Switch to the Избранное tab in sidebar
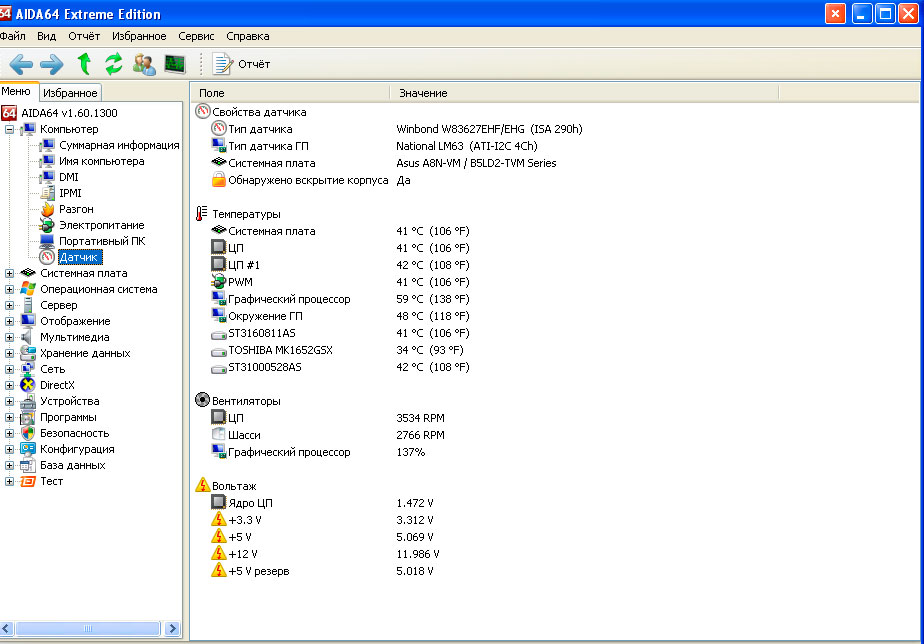This screenshot has height=644, width=924. pos(70,93)
